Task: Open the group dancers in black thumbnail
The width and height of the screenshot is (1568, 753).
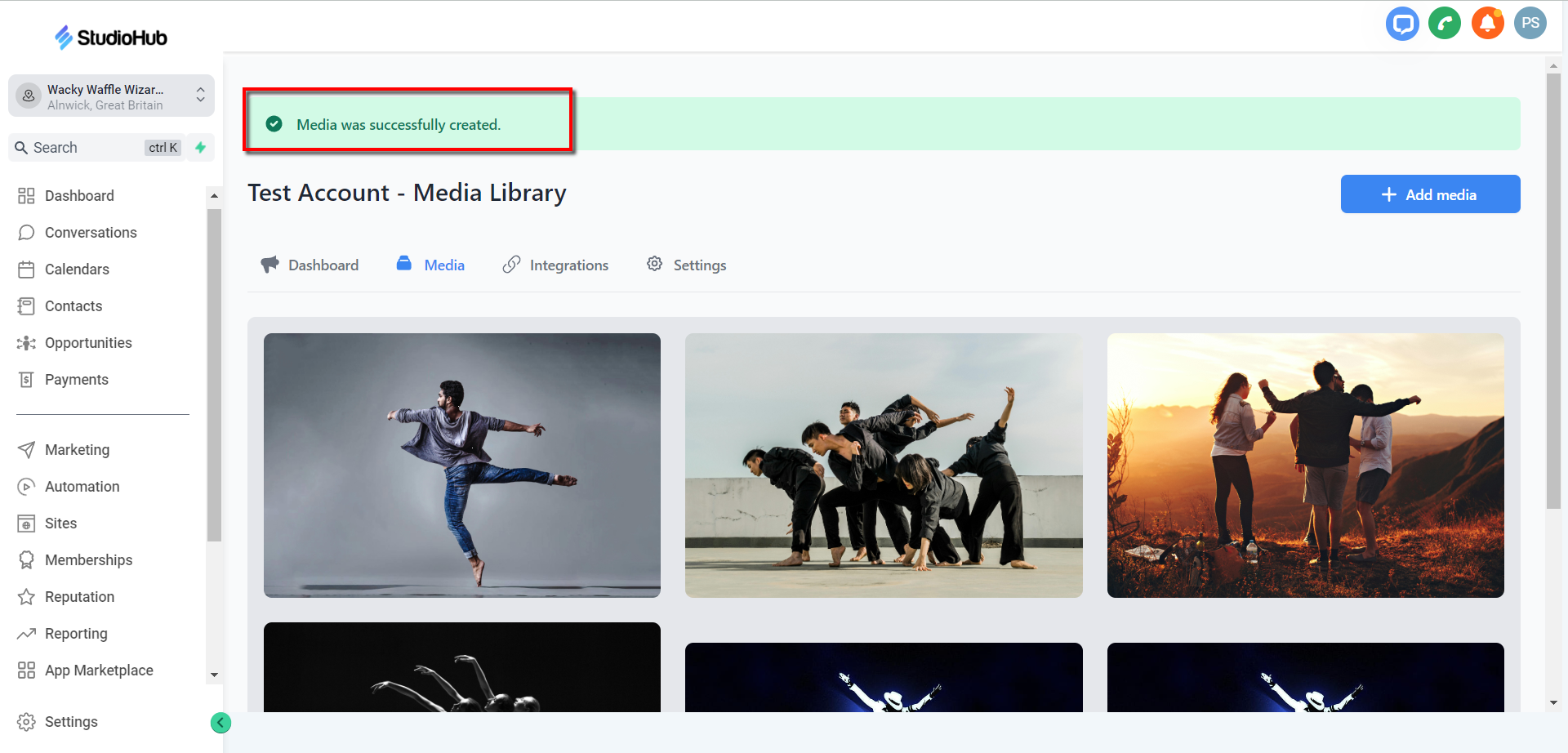Action: tap(884, 466)
